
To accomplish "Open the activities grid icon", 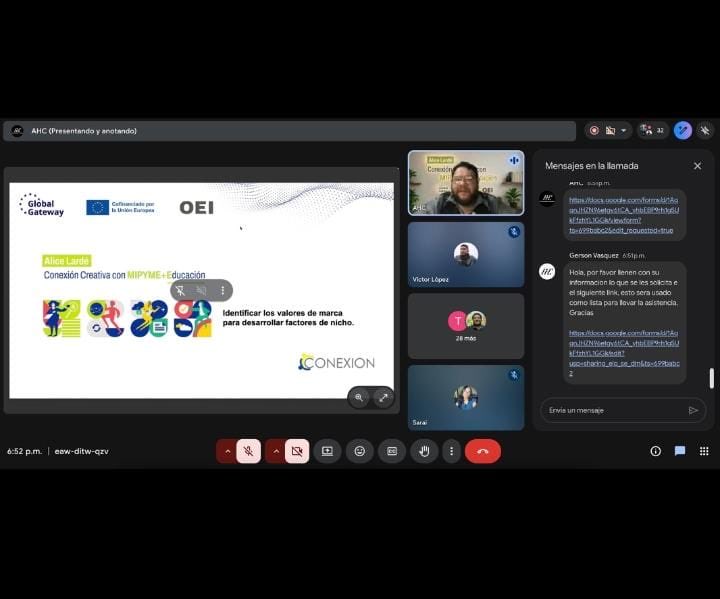I will tap(704, 452).
